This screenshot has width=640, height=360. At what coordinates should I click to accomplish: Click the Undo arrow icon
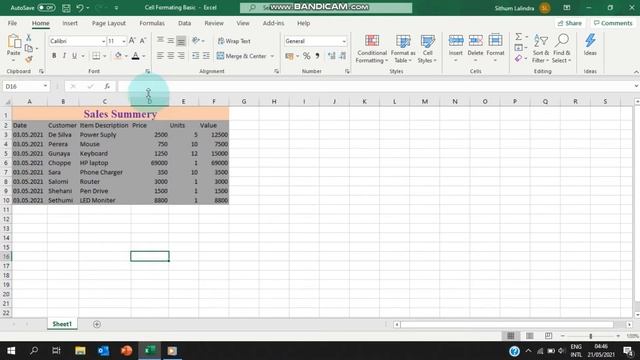click(80, 7)
